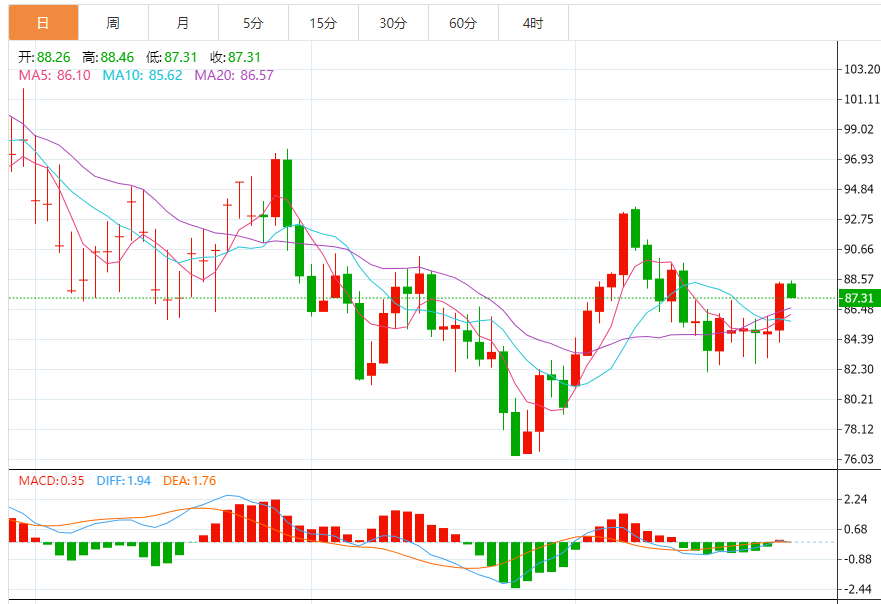The height and width of the screenshot is (604, 881).
Task: Click the 76.03 price axis label
Action: pyautogui.click(x=859, y=459)
